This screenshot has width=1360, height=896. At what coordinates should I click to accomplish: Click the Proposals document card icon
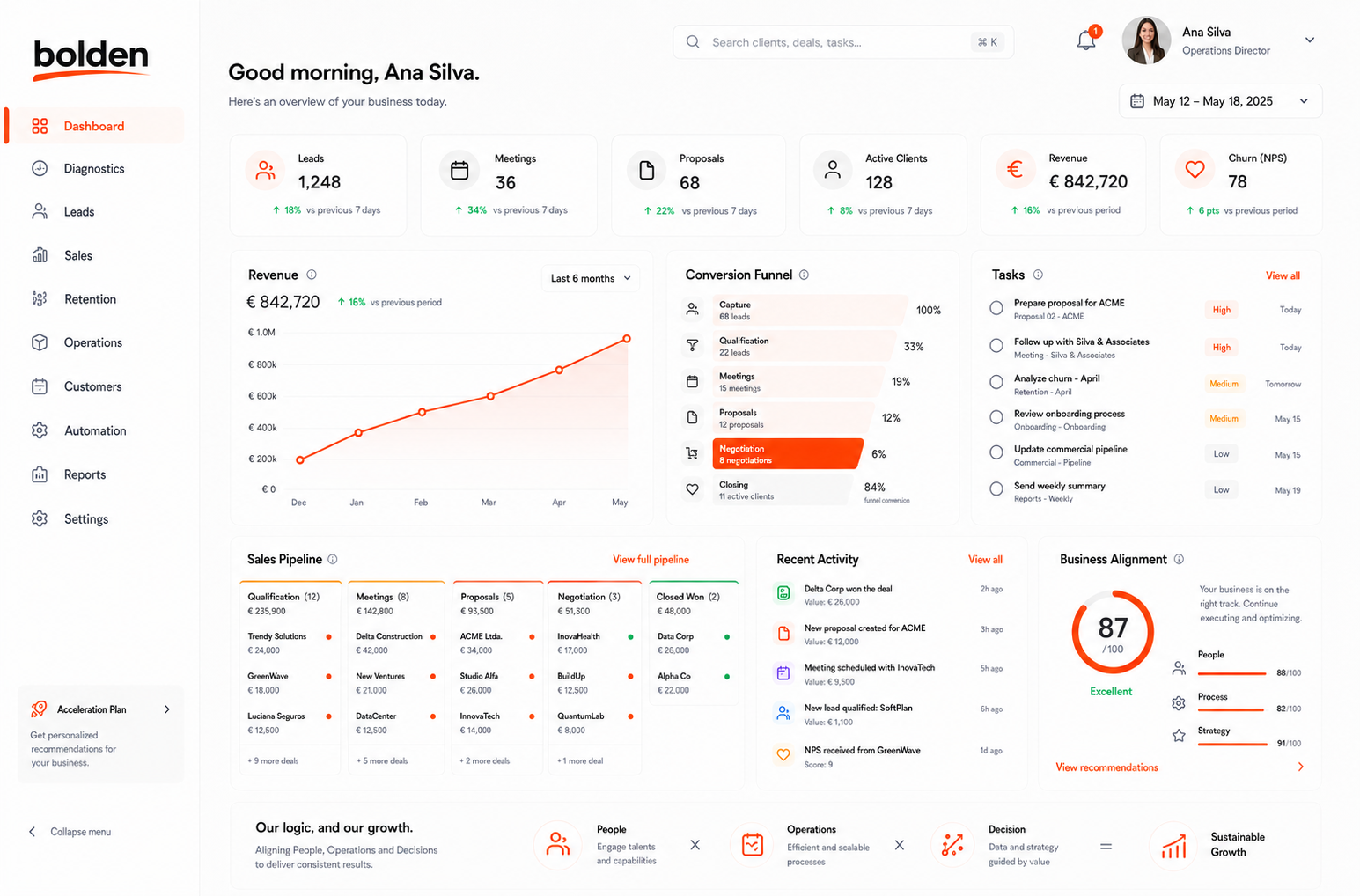point(646,171)
